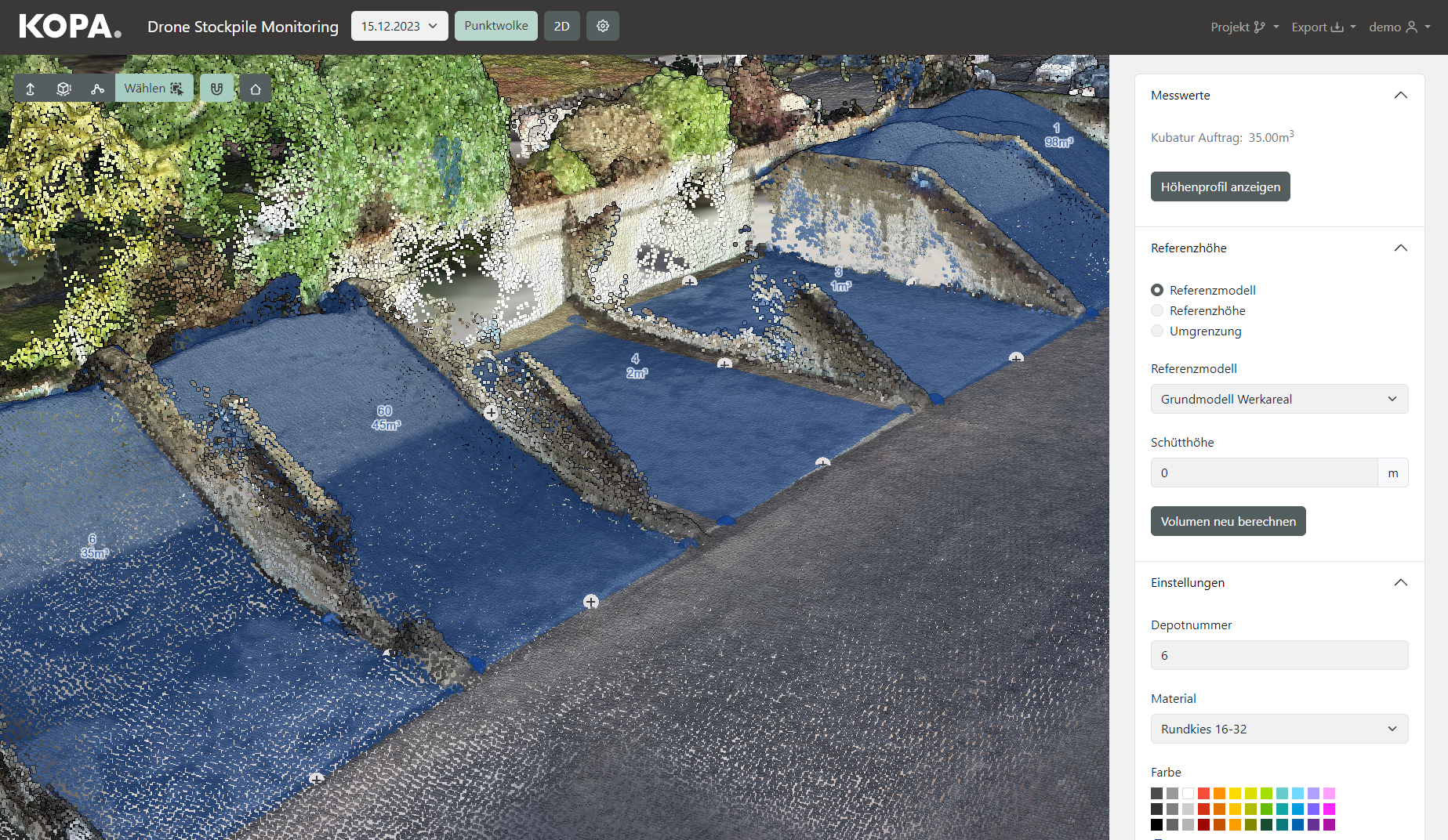
Task: Open the Rundkies 16-32 material dropdown
Action: coord(1279,729)
